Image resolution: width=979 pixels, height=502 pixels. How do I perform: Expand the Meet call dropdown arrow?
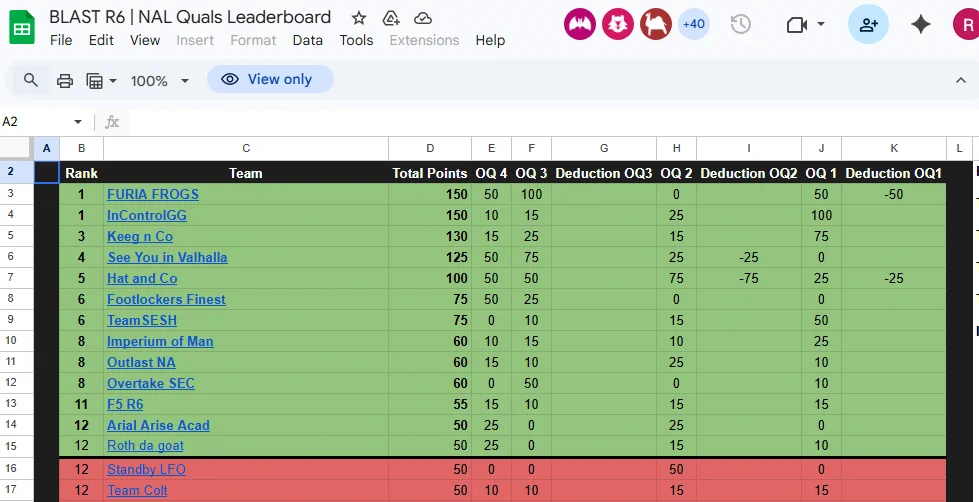(x=821, y=24)
